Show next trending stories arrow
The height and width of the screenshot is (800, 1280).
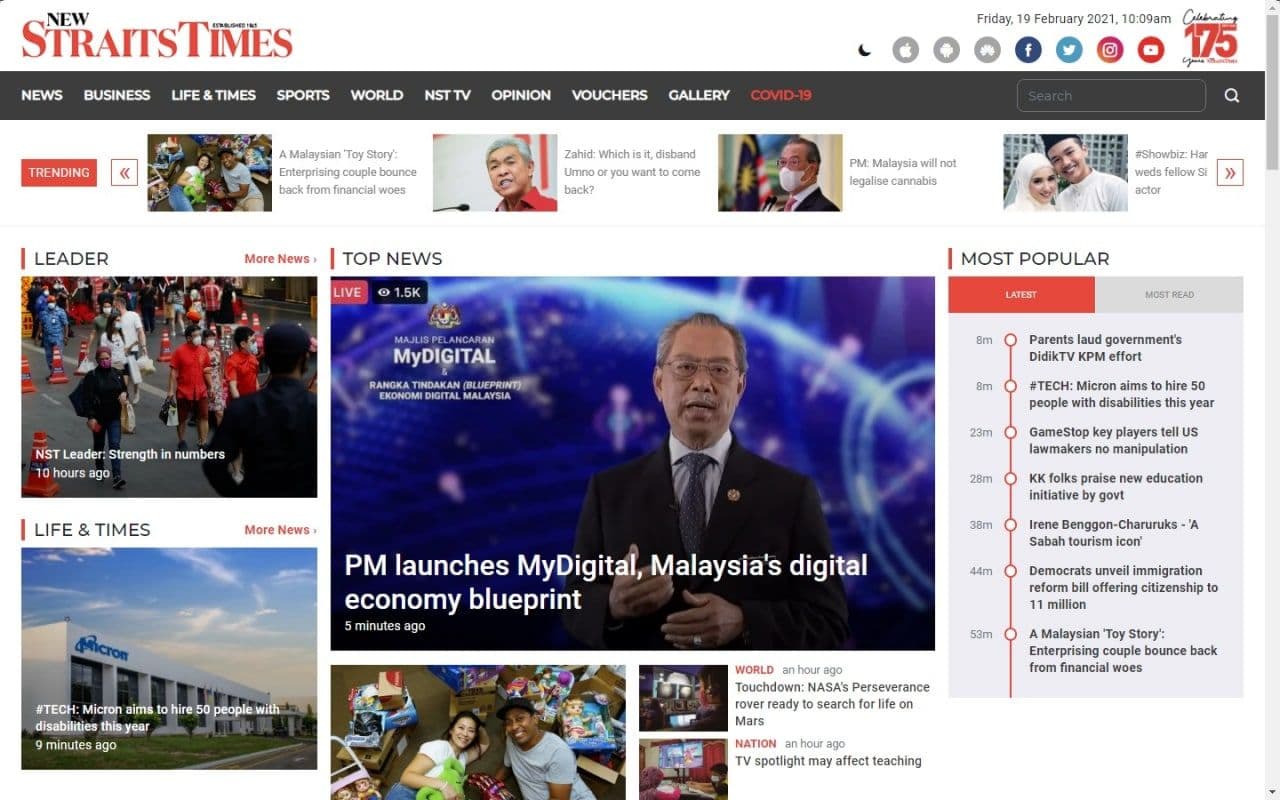[x=1230, y=172]
